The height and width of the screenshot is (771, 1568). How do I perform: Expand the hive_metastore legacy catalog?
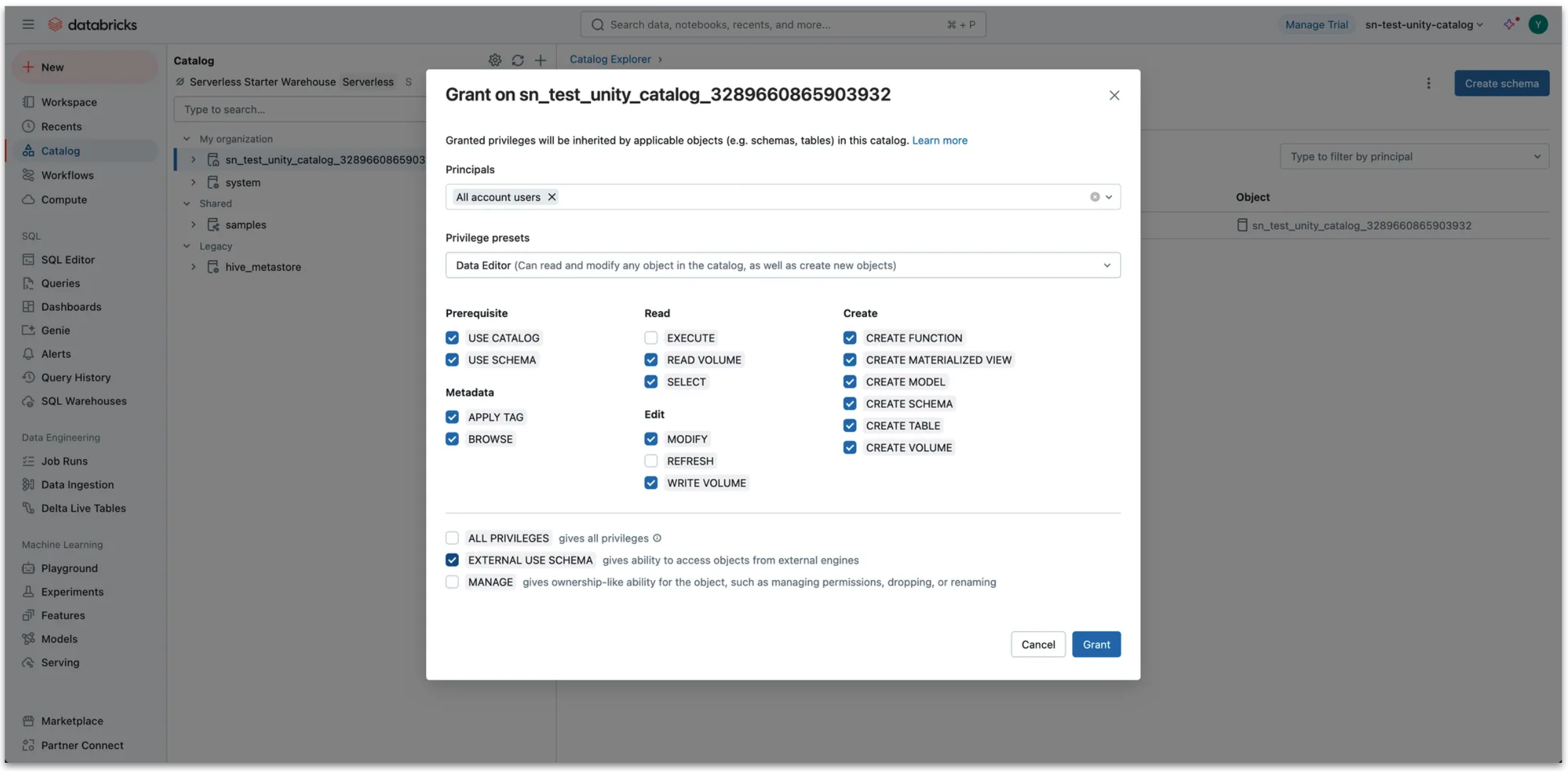point(191,266)
